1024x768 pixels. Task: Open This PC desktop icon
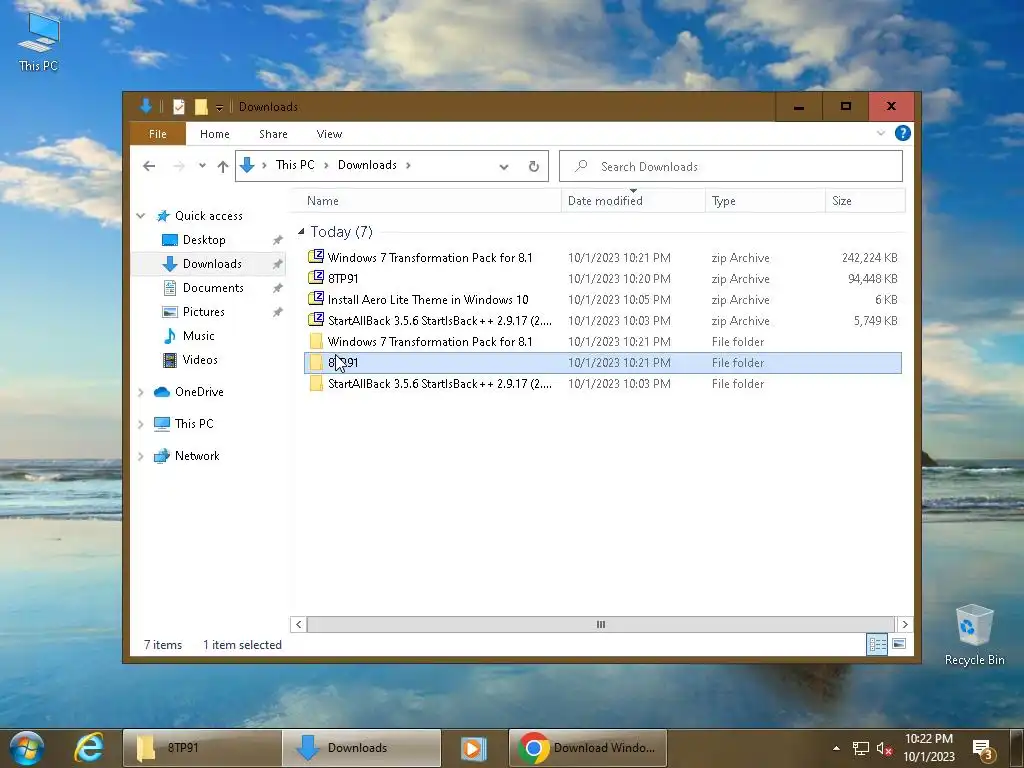pos(39,42)
